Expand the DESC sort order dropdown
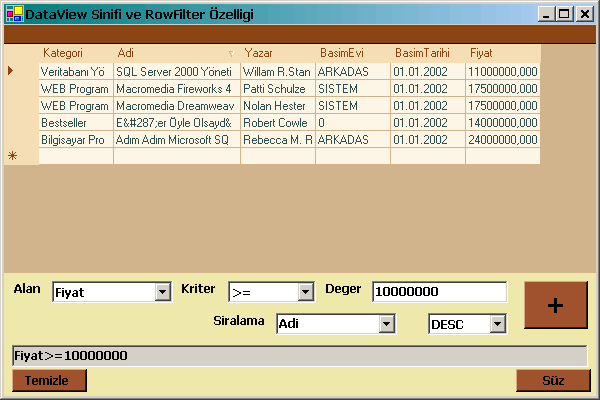Image resolution: width=600 pixels, height=400 pixels. point(497,324)
